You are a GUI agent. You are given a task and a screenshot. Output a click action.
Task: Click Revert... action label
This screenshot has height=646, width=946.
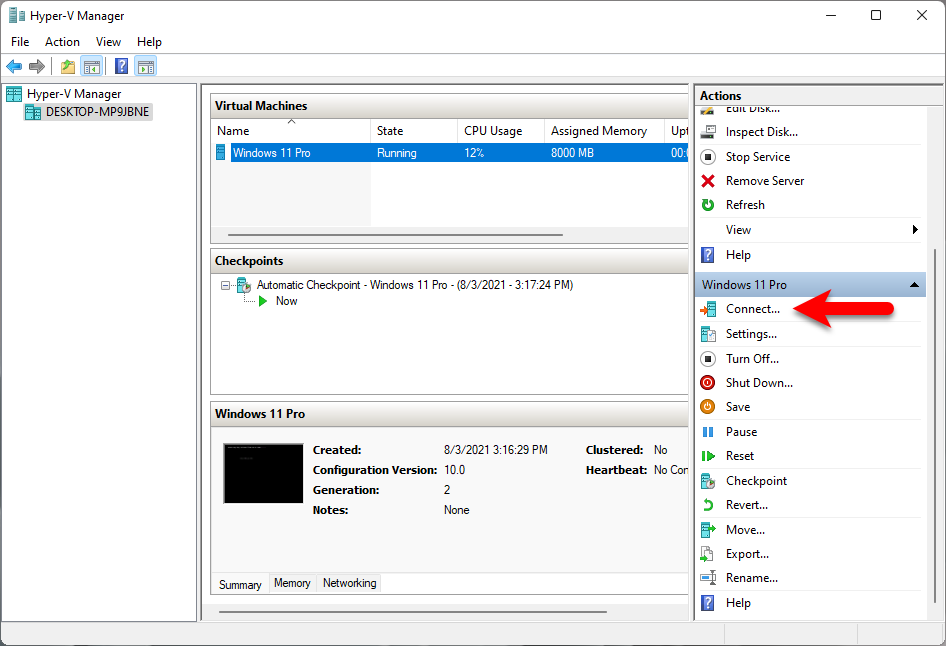(746, 505)
